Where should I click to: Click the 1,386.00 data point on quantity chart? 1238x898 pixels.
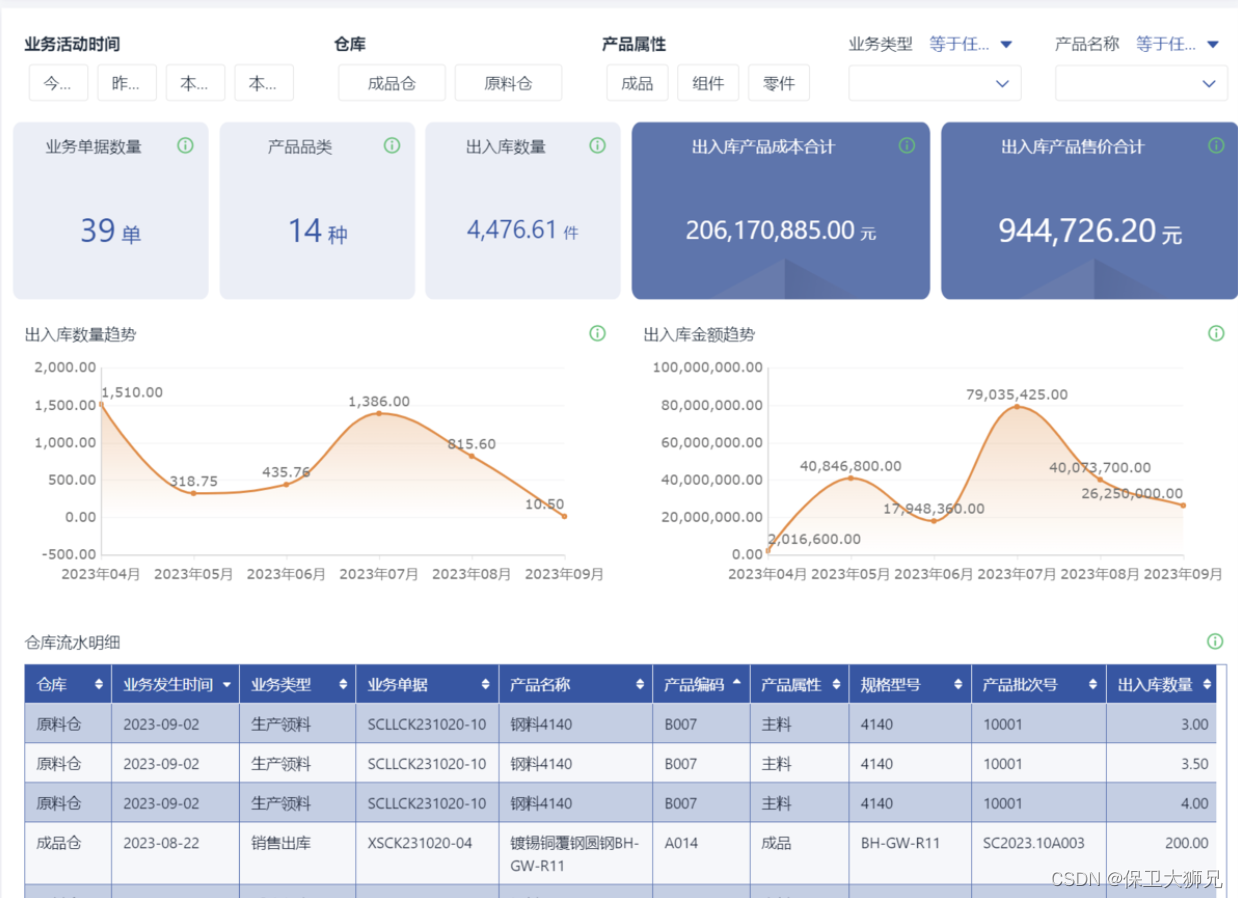[379, 413]
